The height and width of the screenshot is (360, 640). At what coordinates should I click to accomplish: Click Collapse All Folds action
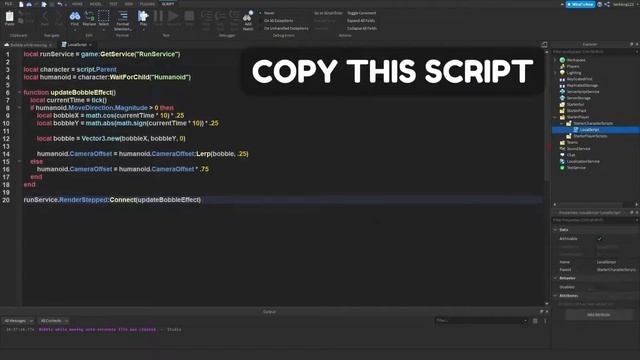click(362, 28)
